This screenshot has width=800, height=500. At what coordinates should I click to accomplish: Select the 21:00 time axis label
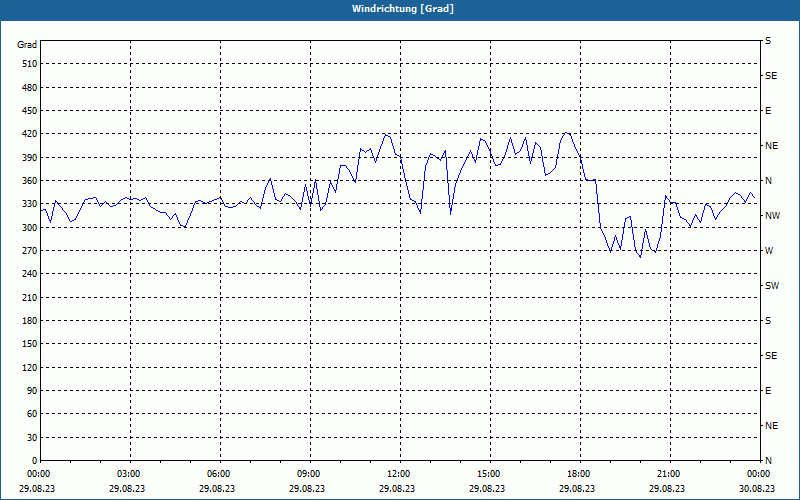pyautogui.click(x=667, y=474)
